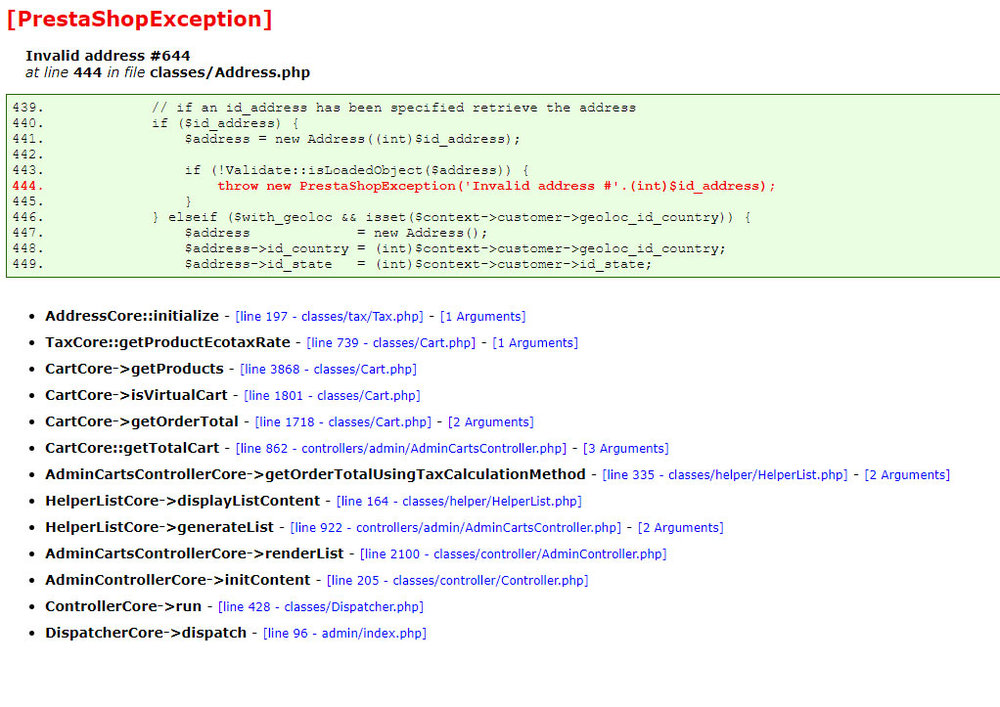The image size is (1000, 707).
Task: Click the AddressCore::initialize trace entry
Action: point(132,316)
